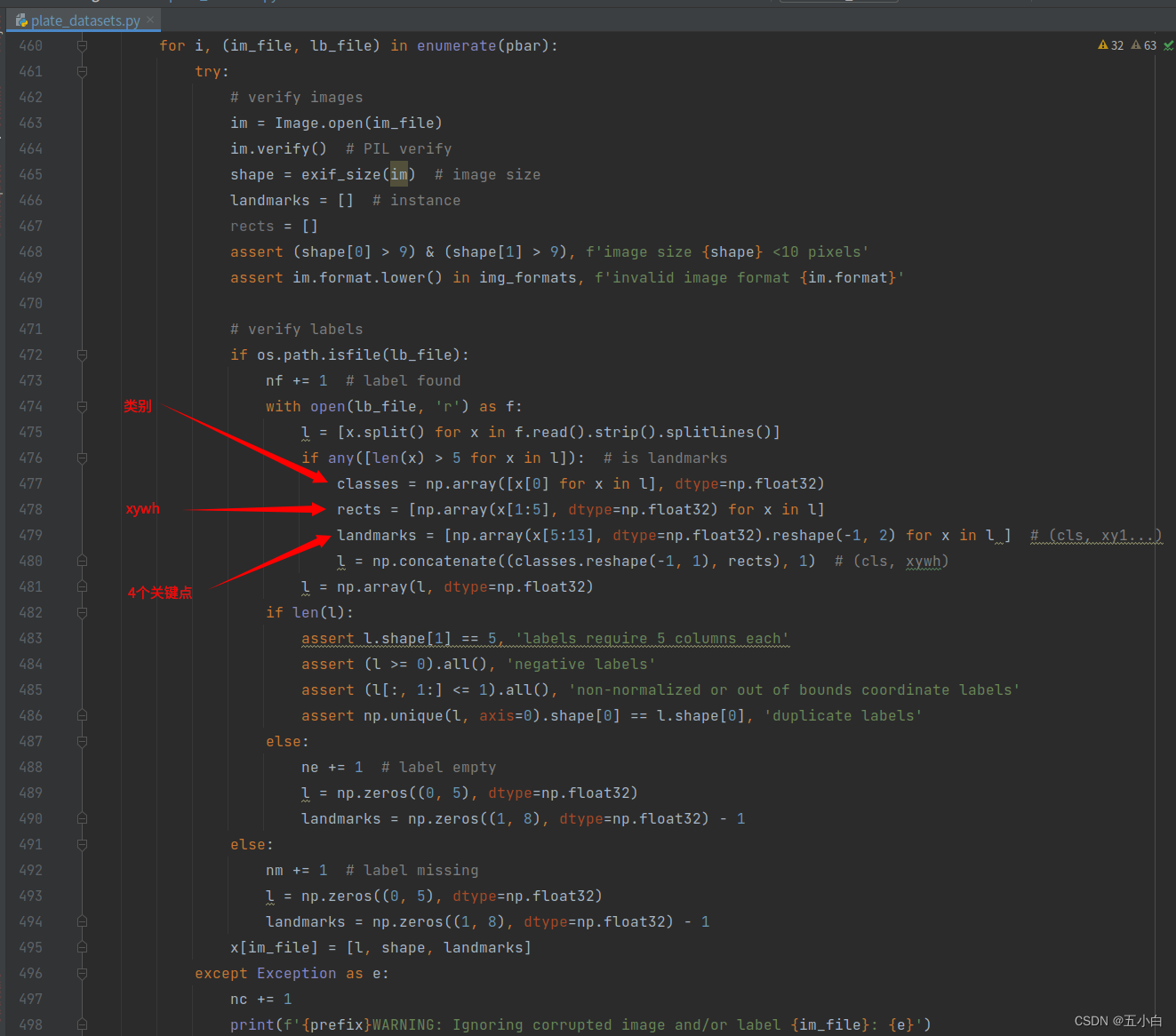Image resolution: width=1176 pixels, height=1036 pixels.
Task: Close the plate_datasets.py editor tab
Action: 150,20
